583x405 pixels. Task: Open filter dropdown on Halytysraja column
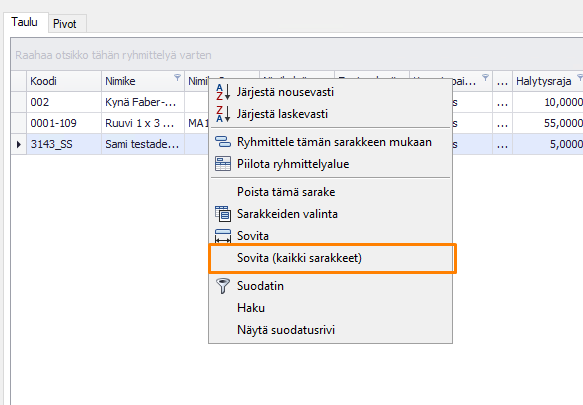click(580, 77)
